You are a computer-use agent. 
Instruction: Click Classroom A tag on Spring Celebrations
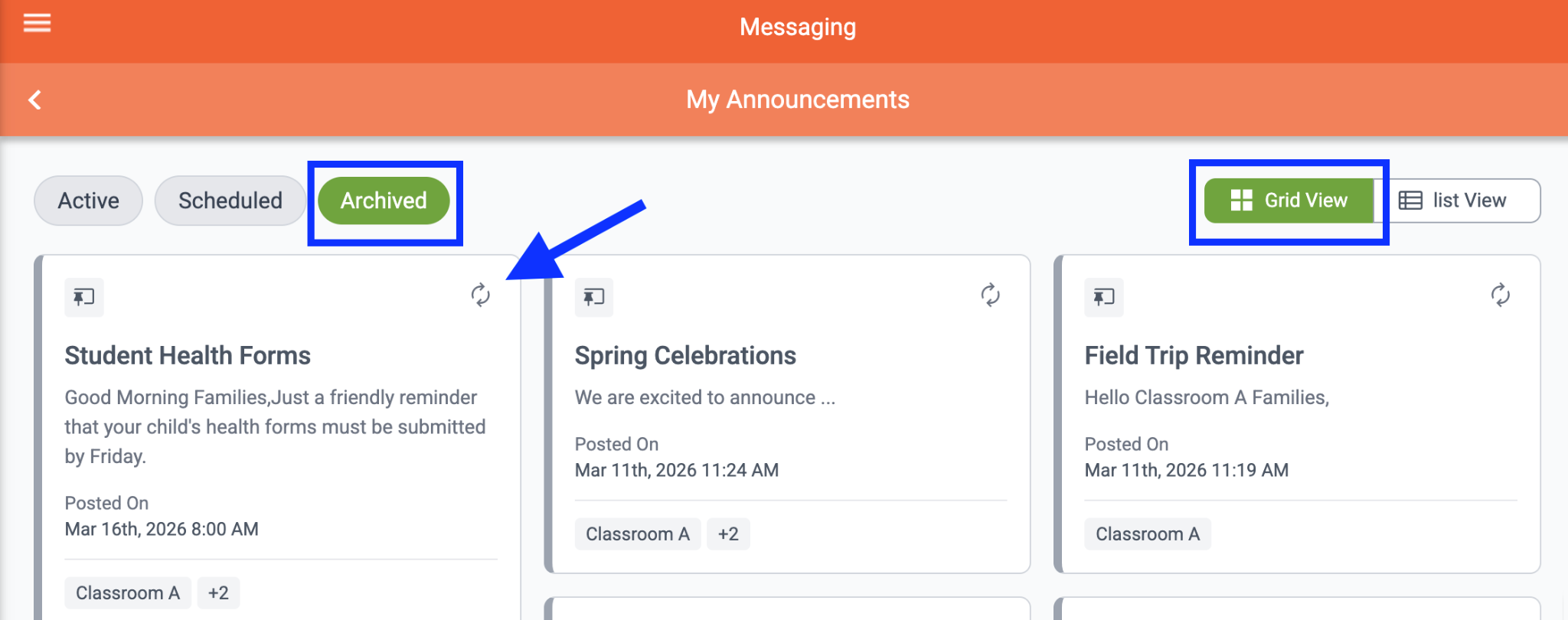pyautogui.click(x=637, y=534)
